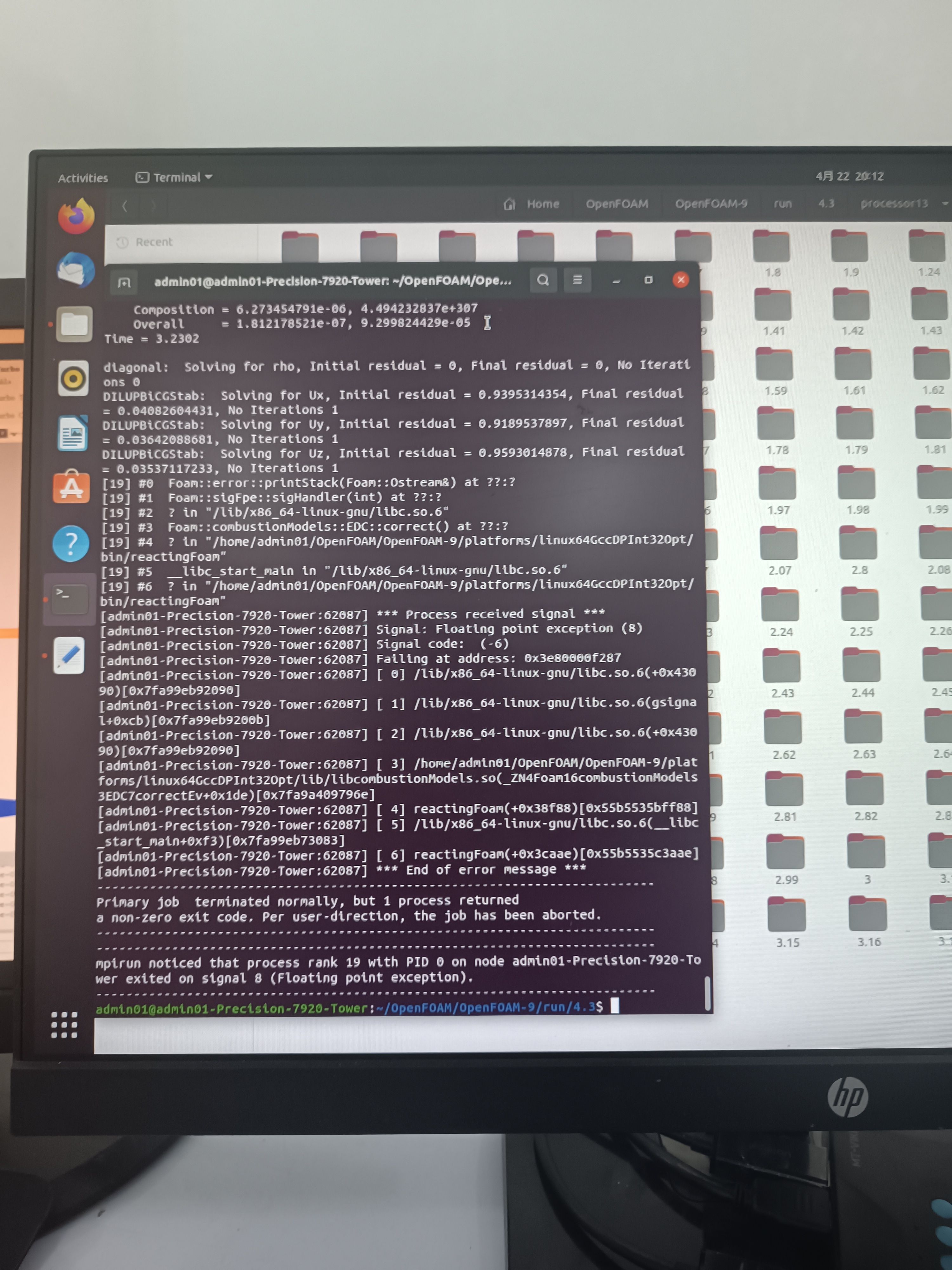Click the Files back navigation arrow
Image resolution: width=952 pixels, height=1270 pixels.
(124, 205)
